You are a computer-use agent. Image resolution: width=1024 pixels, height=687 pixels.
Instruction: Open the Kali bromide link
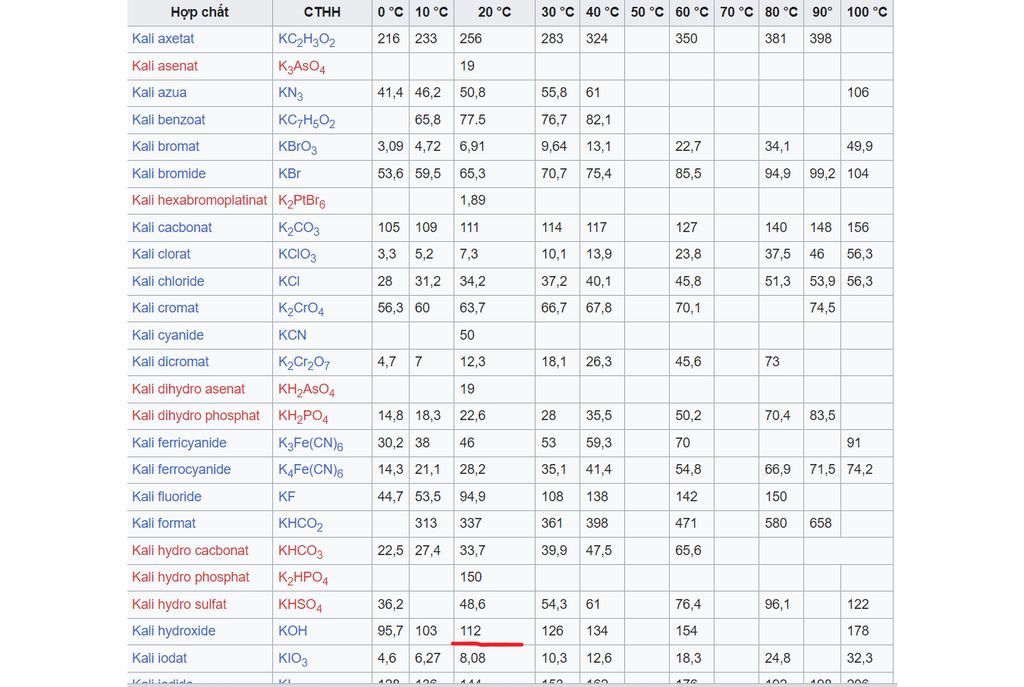coord(168,174)
